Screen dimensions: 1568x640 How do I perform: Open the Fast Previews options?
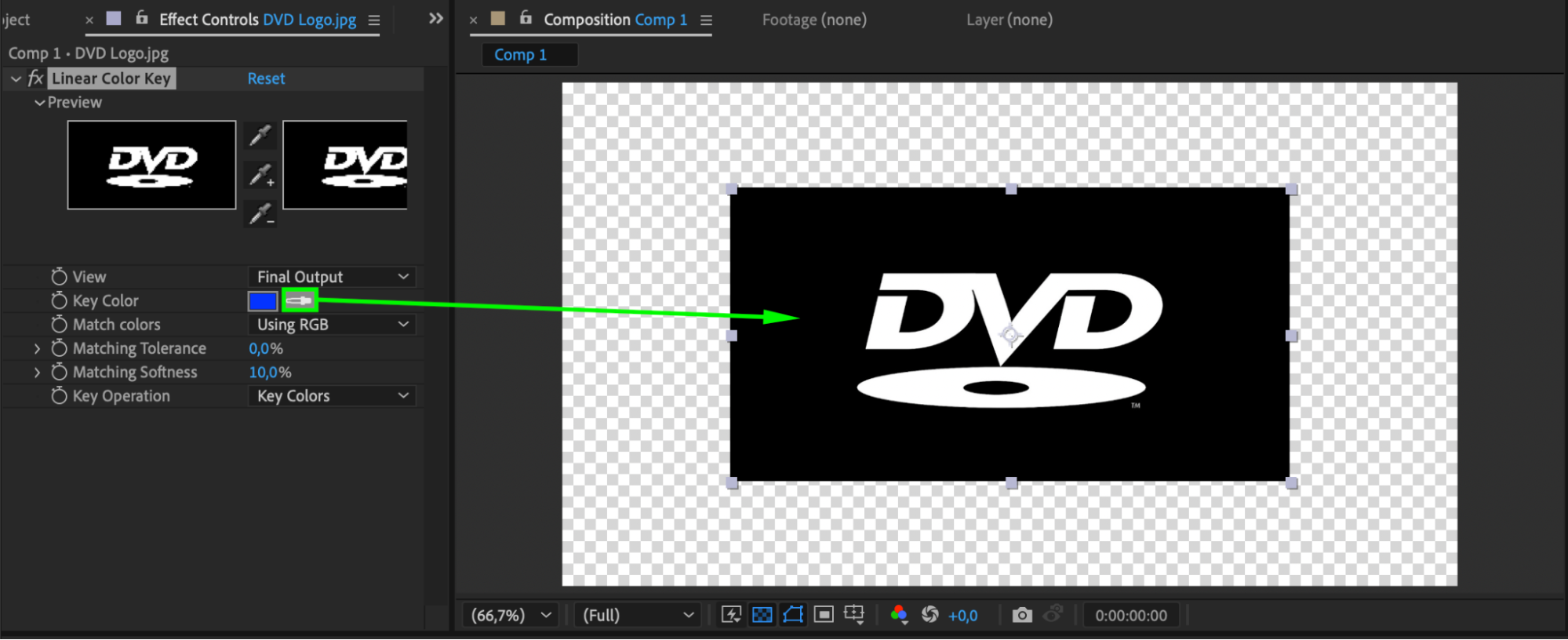click(731, 615)
